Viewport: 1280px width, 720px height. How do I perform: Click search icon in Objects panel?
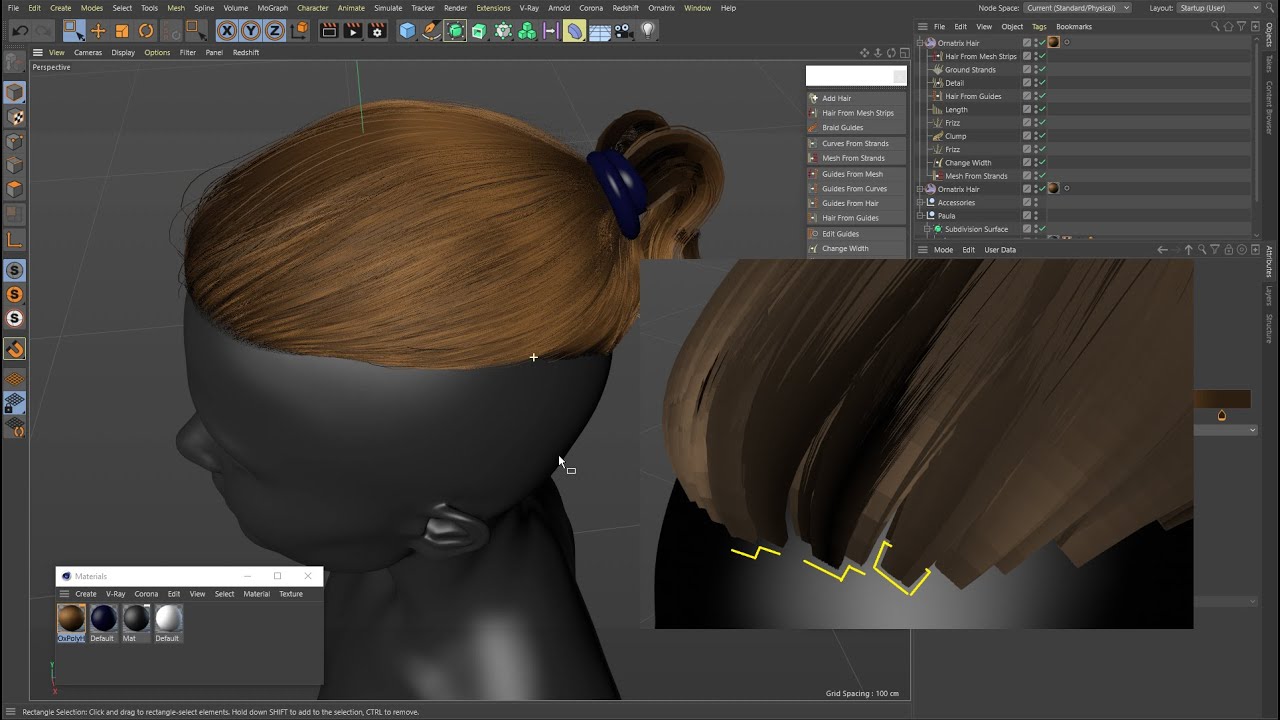tap(1215, 26)
